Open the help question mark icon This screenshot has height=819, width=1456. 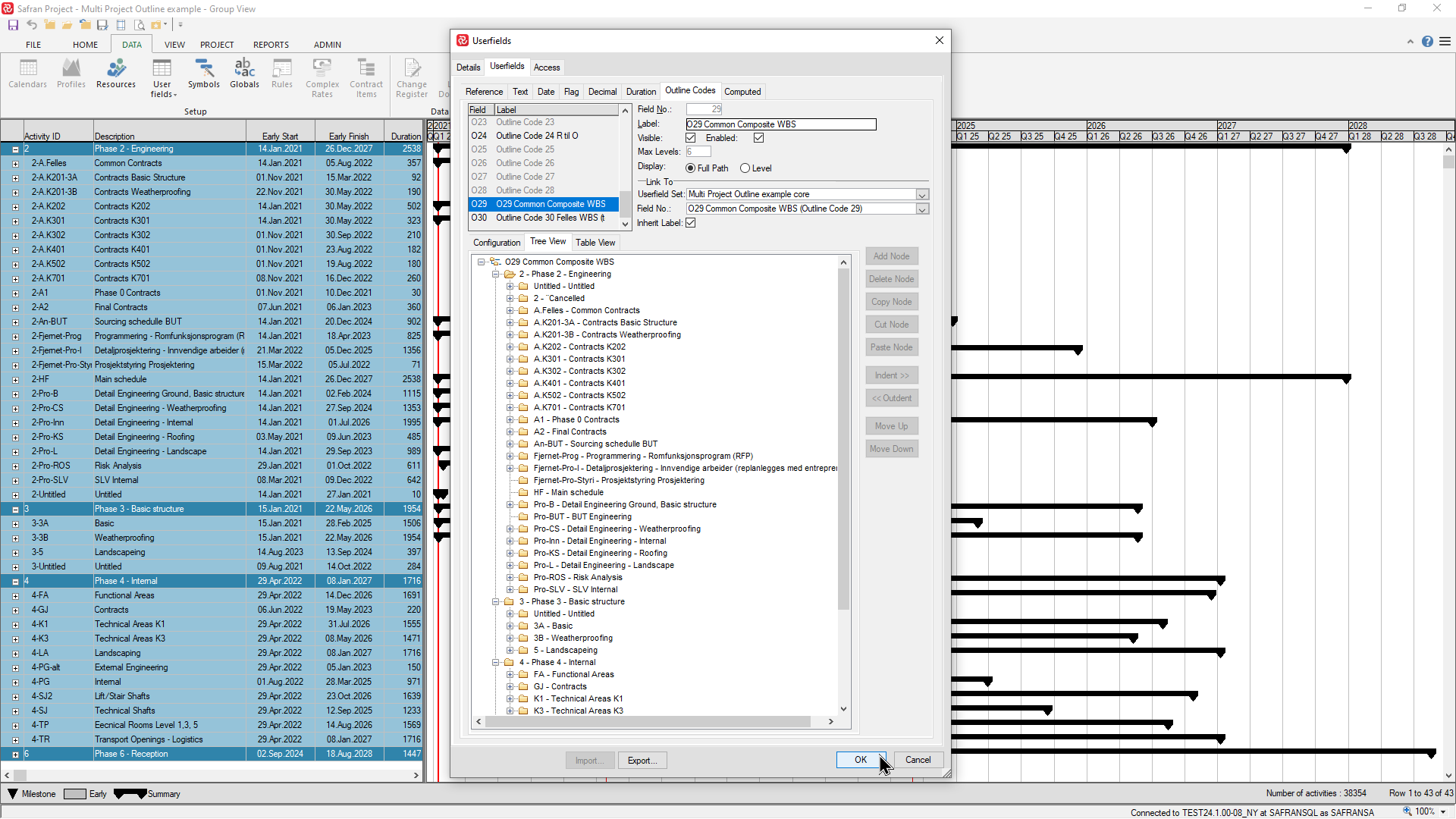coord(1427,42)
